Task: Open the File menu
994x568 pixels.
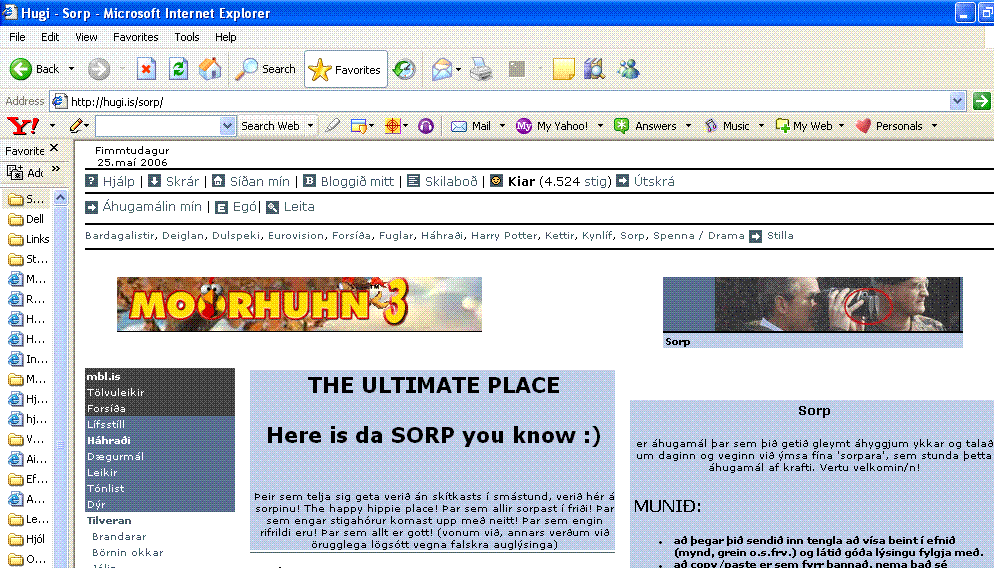Action: click(17, 37)
